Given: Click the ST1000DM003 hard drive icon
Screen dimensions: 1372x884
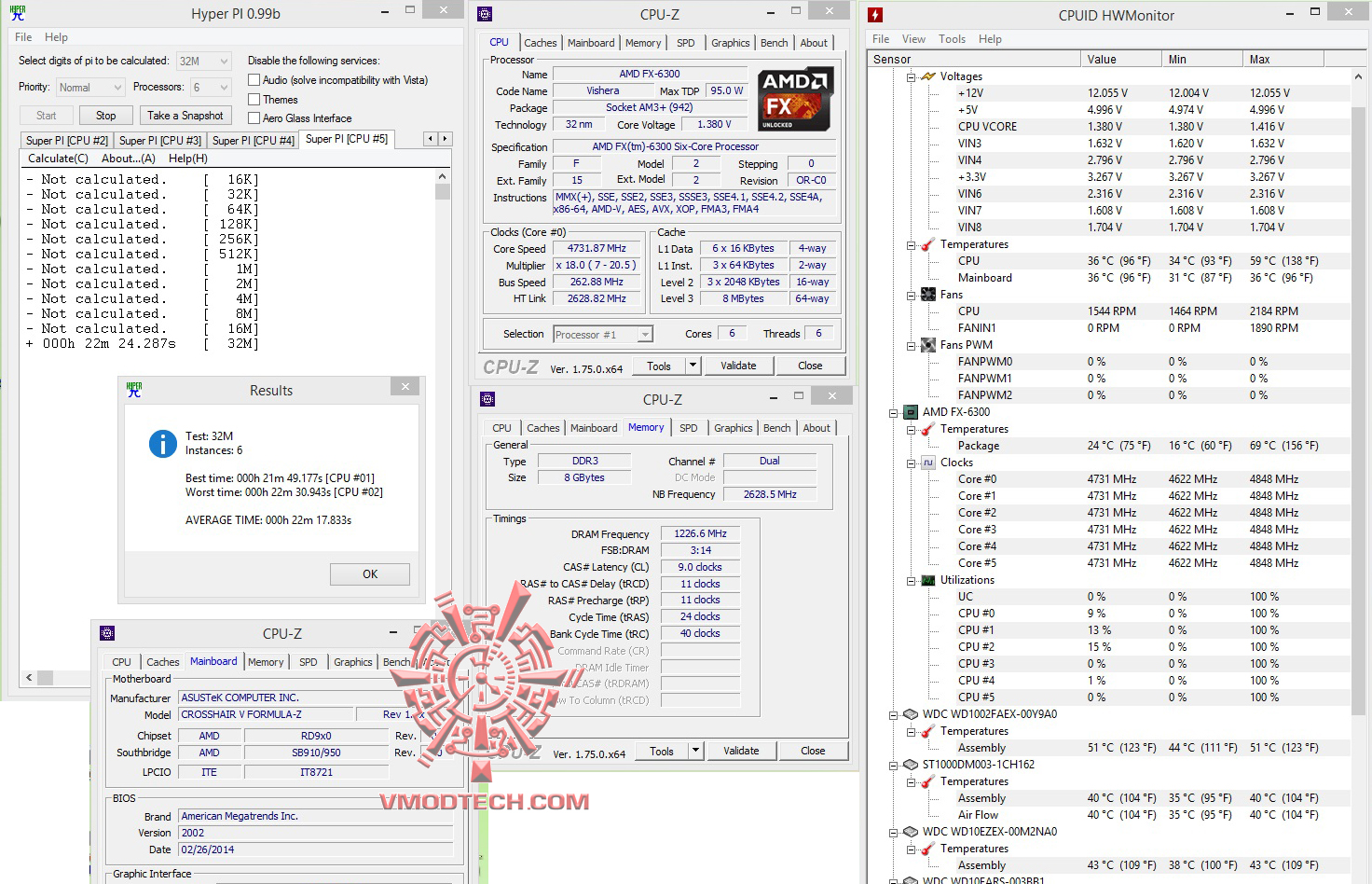Looking at the screenshot, I should click(911, 765).
